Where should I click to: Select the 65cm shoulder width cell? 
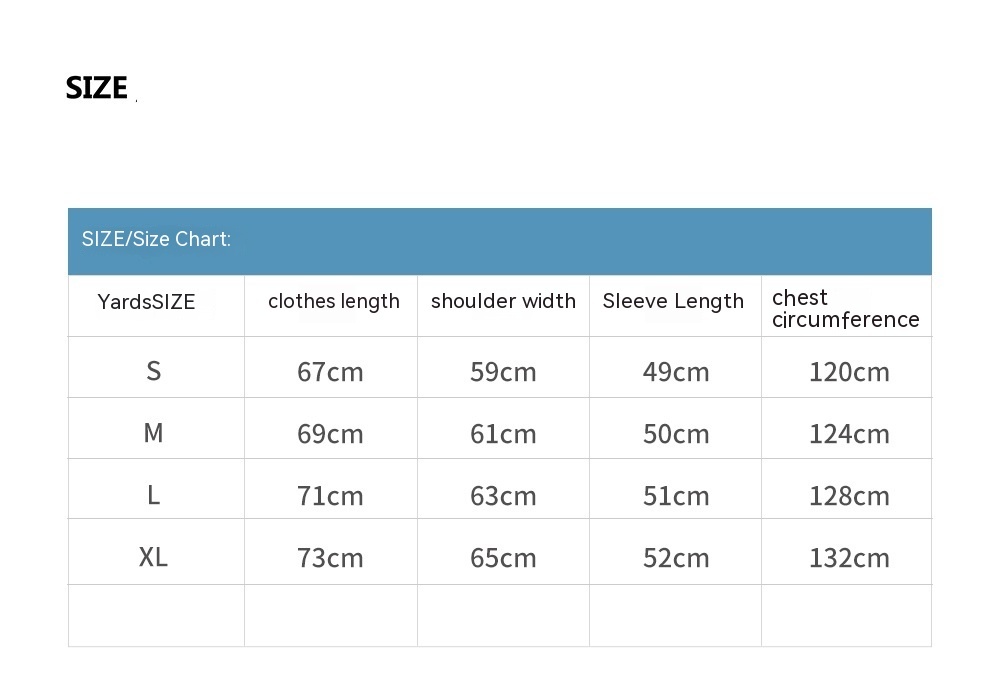tap(503, 558)
